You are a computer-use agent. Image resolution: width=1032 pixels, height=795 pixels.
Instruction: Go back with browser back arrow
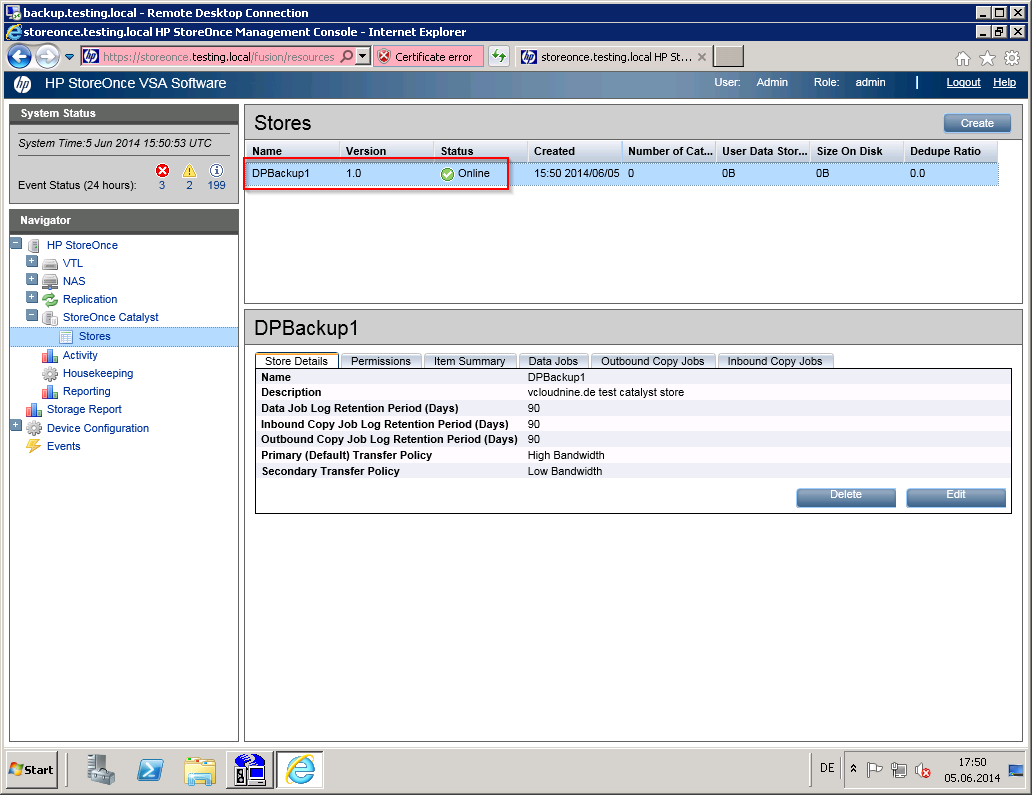click(x=20, y=57)
